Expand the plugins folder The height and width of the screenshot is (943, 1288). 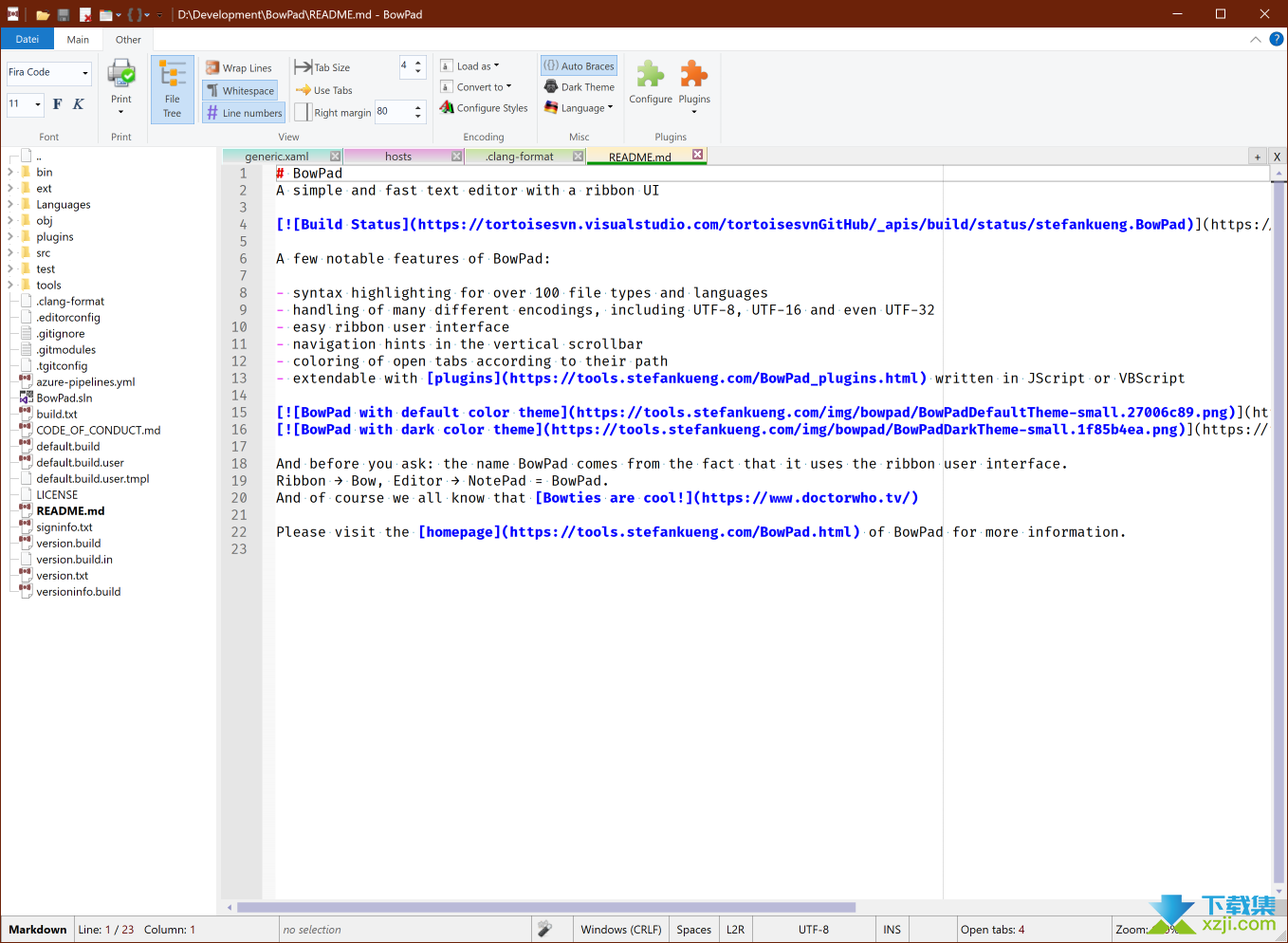(x=10, y=237)
